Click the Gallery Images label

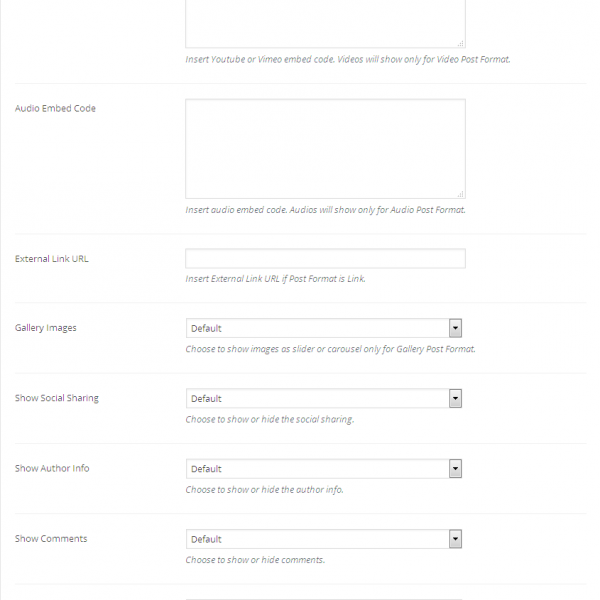[46, 328]
